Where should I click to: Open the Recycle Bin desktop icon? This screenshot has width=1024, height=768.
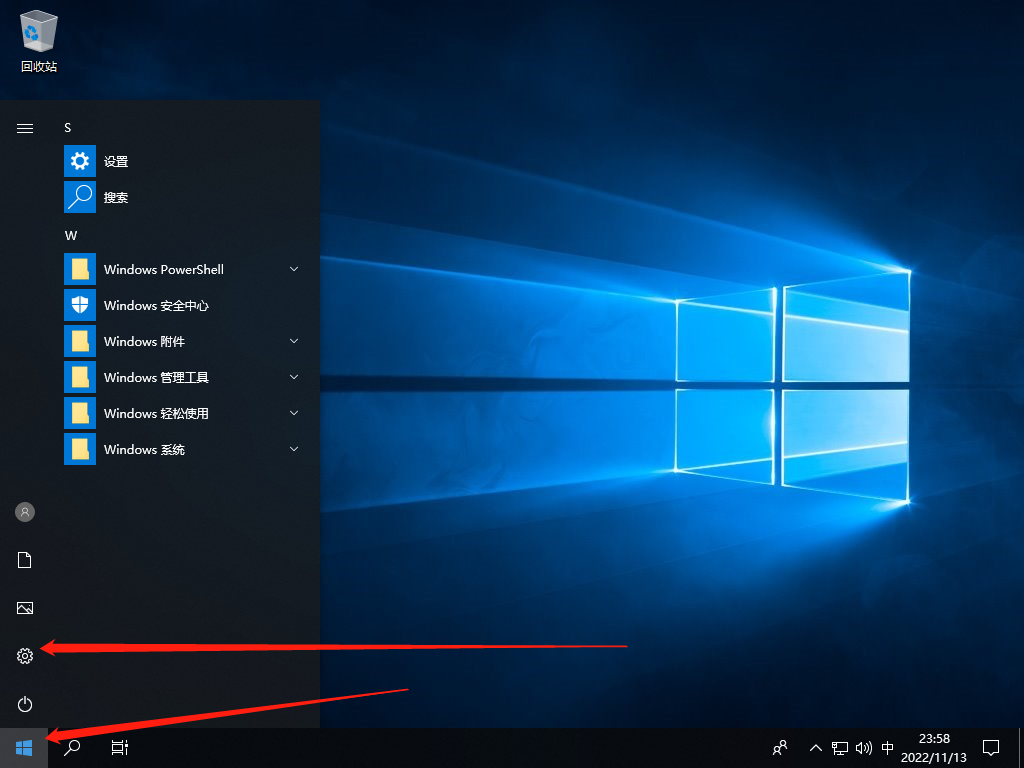pyautogui.click(x=39, y=41)
